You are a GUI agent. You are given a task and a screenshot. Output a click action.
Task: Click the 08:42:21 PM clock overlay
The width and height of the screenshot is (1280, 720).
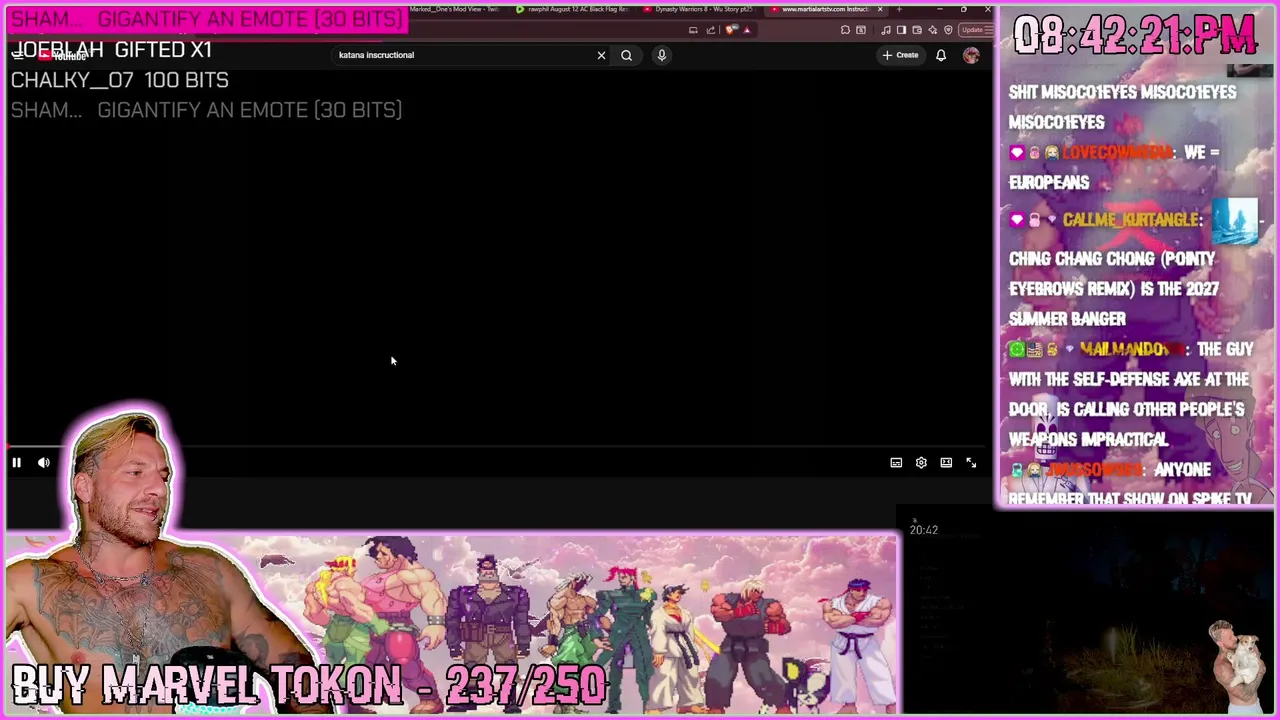click(x=1135, y=35)
